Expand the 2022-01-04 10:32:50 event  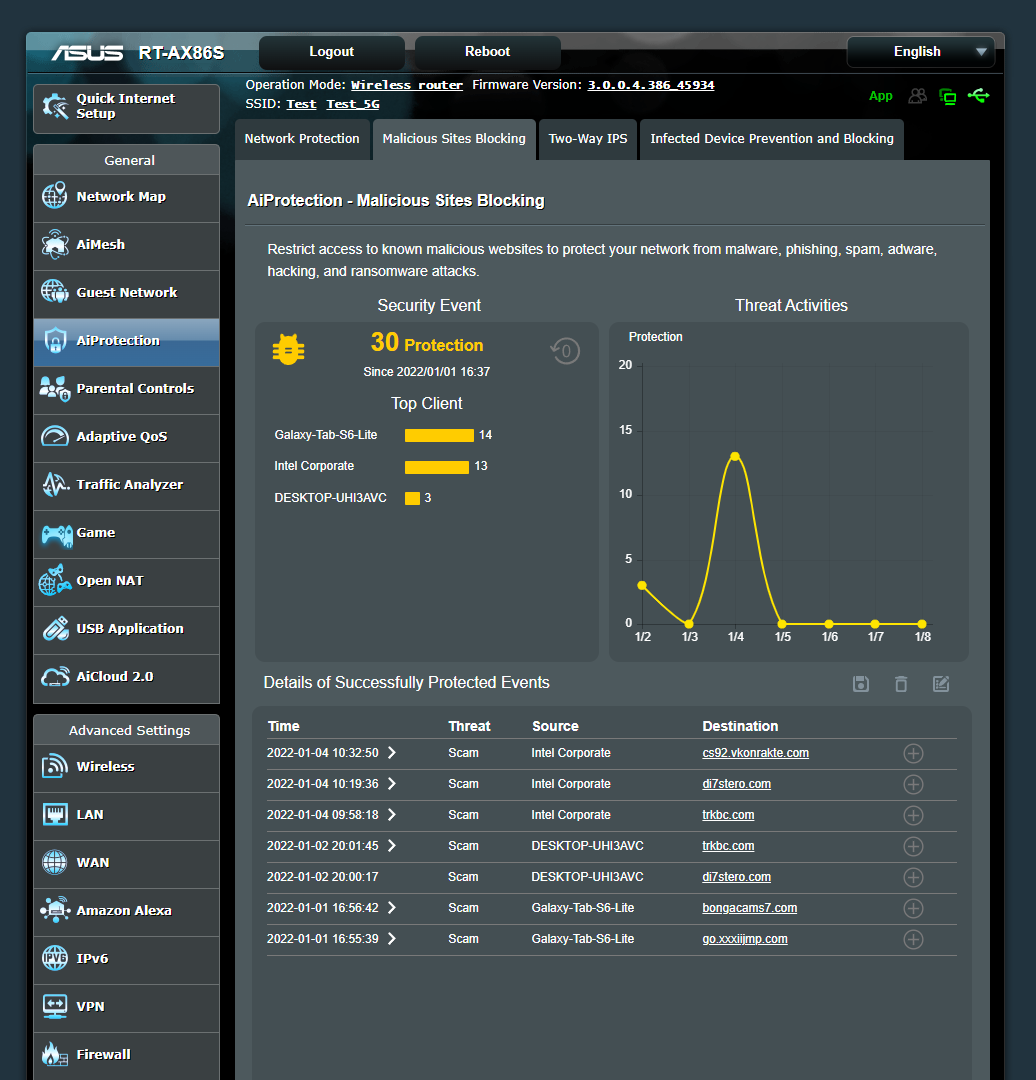392,753
